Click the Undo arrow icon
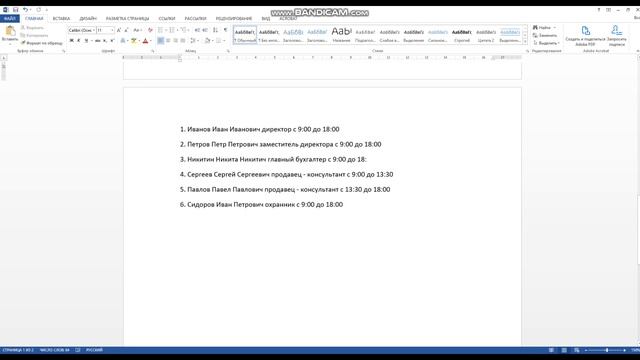The width and height of the screenshot is (640, 360). pos(25,10)
